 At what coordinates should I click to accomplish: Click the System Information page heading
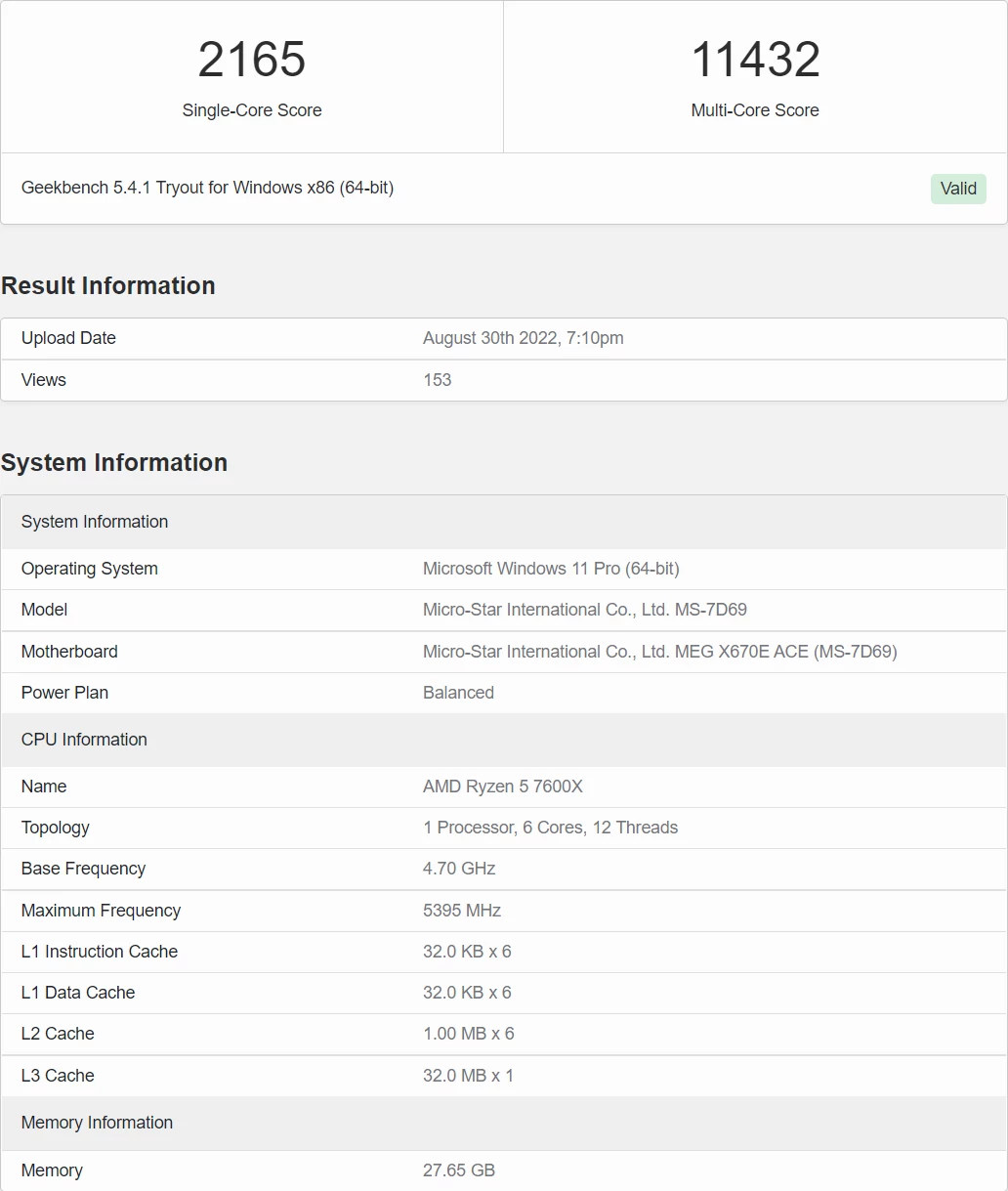[x=114, y=462]
